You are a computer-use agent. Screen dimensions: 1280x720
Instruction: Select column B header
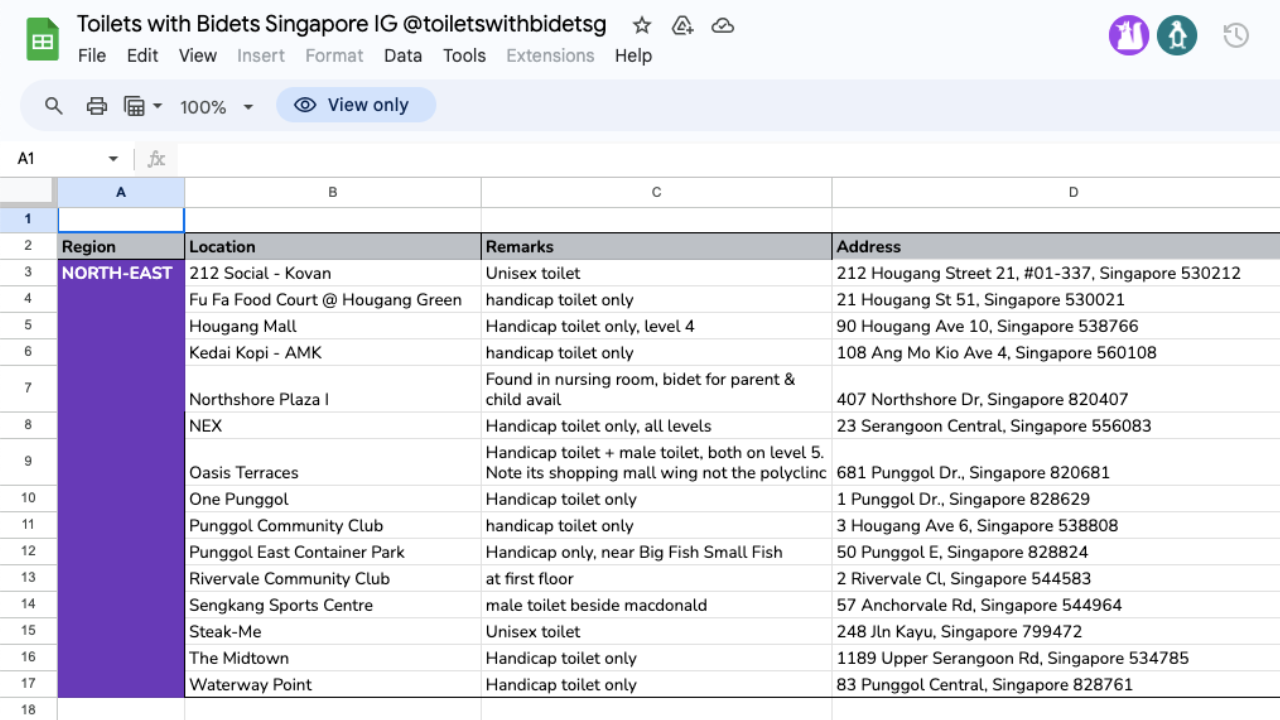coord(333,192)
